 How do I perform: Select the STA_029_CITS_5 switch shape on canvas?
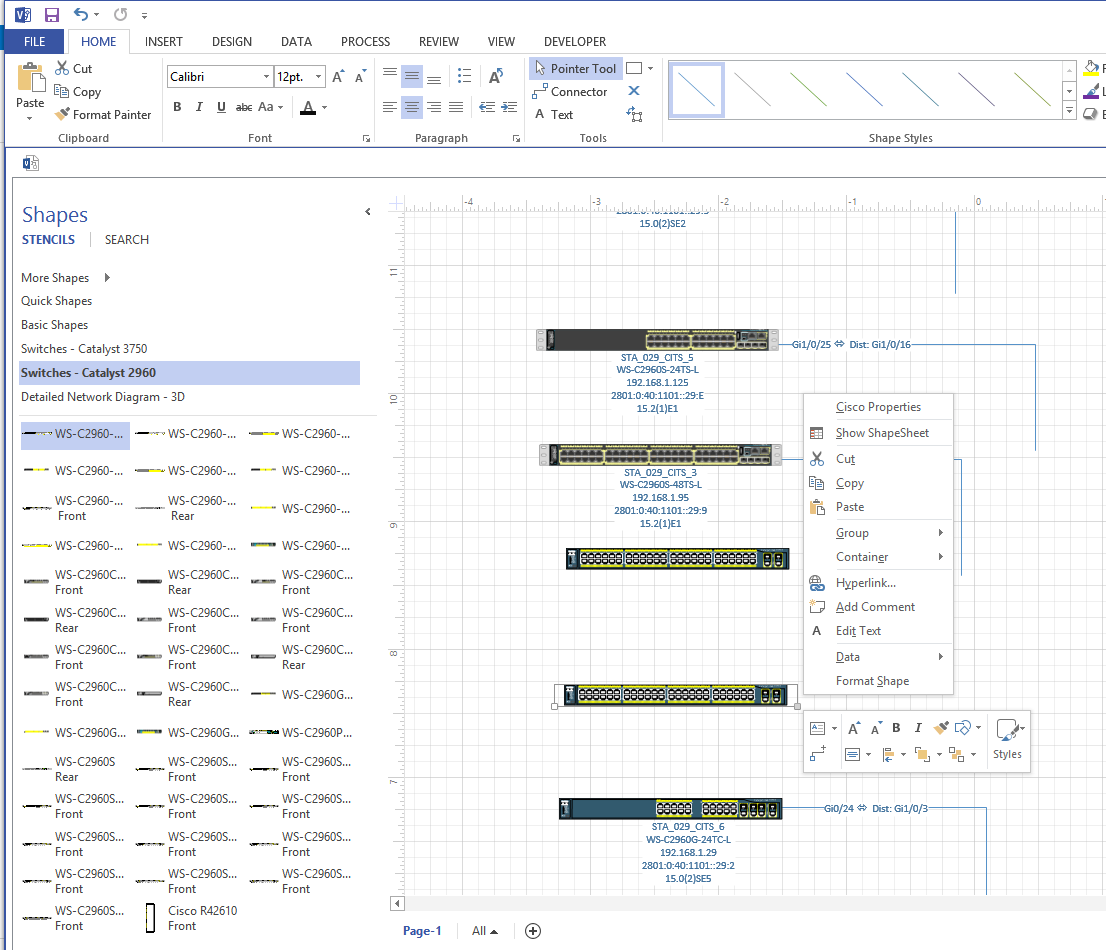(x=657, y=340)
